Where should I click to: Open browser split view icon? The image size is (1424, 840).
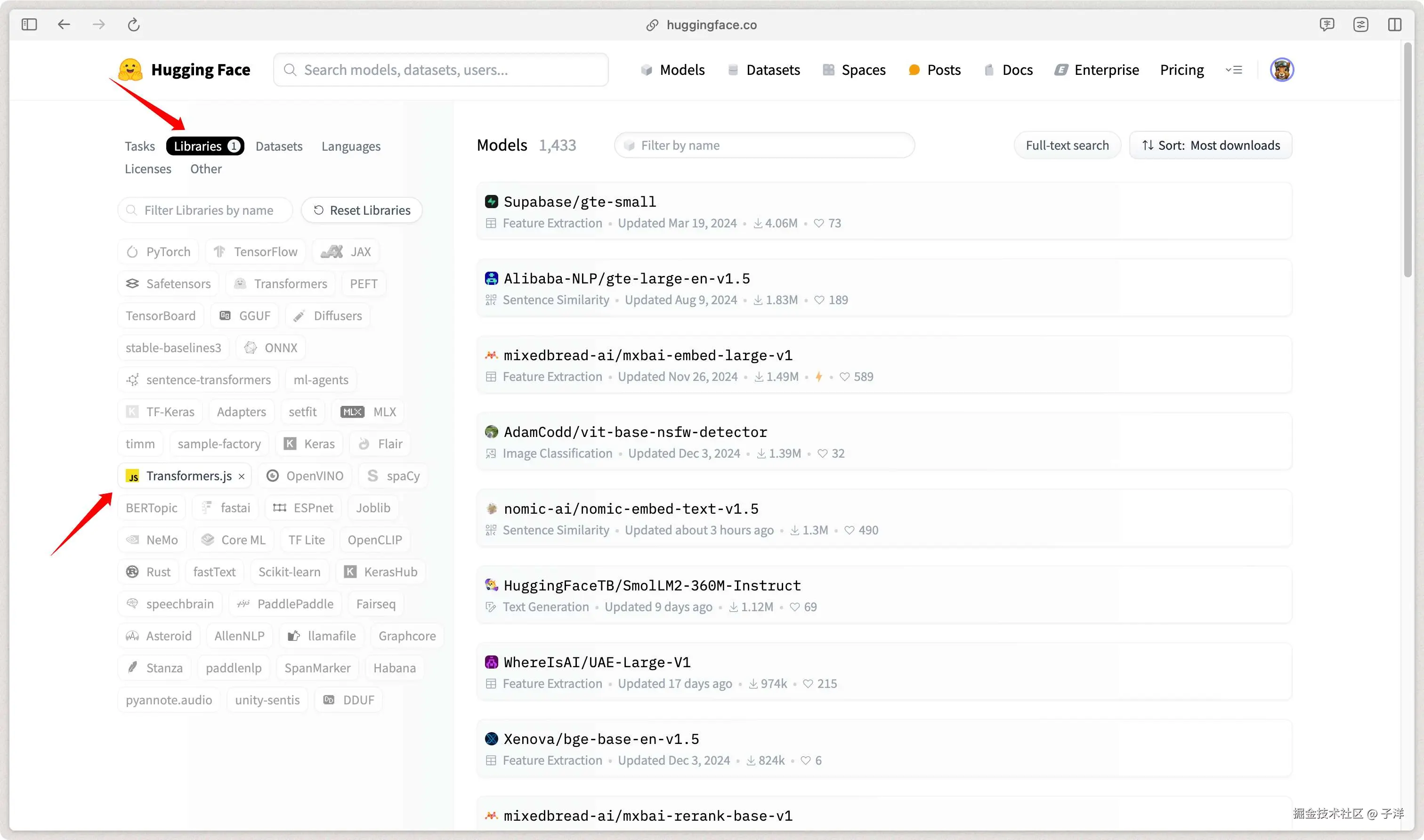point(1395,24)
